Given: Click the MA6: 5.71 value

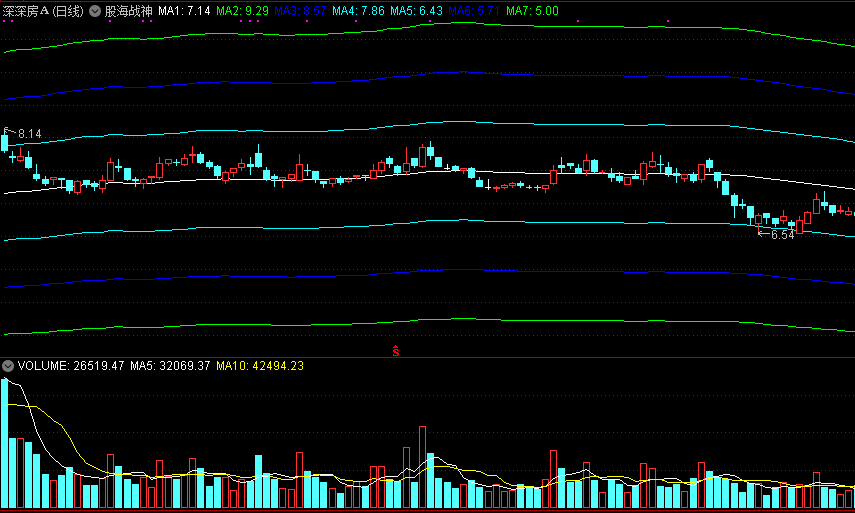Looking at the screenshot, I should click(474, 11).
